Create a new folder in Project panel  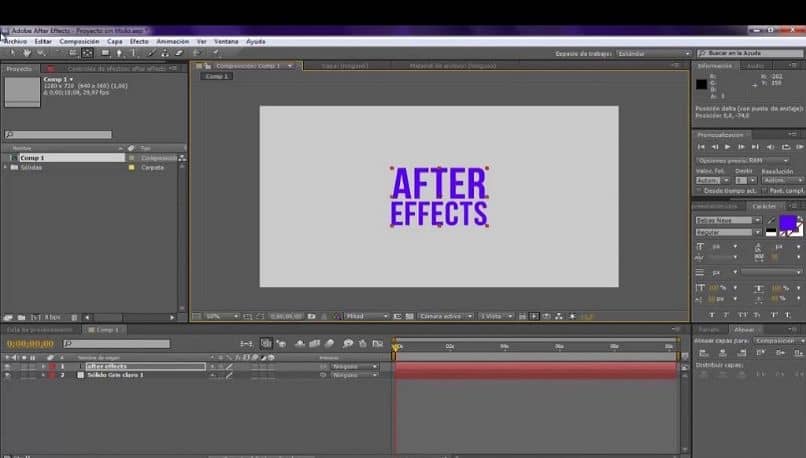click(22, 318)
